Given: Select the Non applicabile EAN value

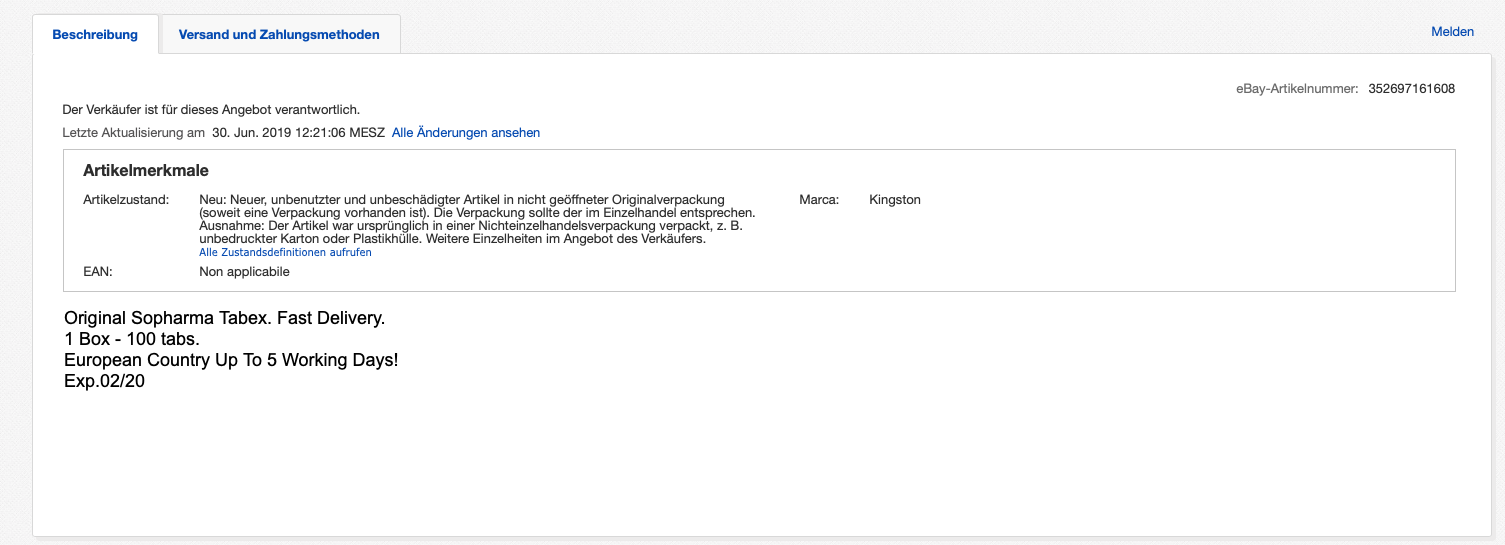Looking at the screenshot, I should 244,272.
